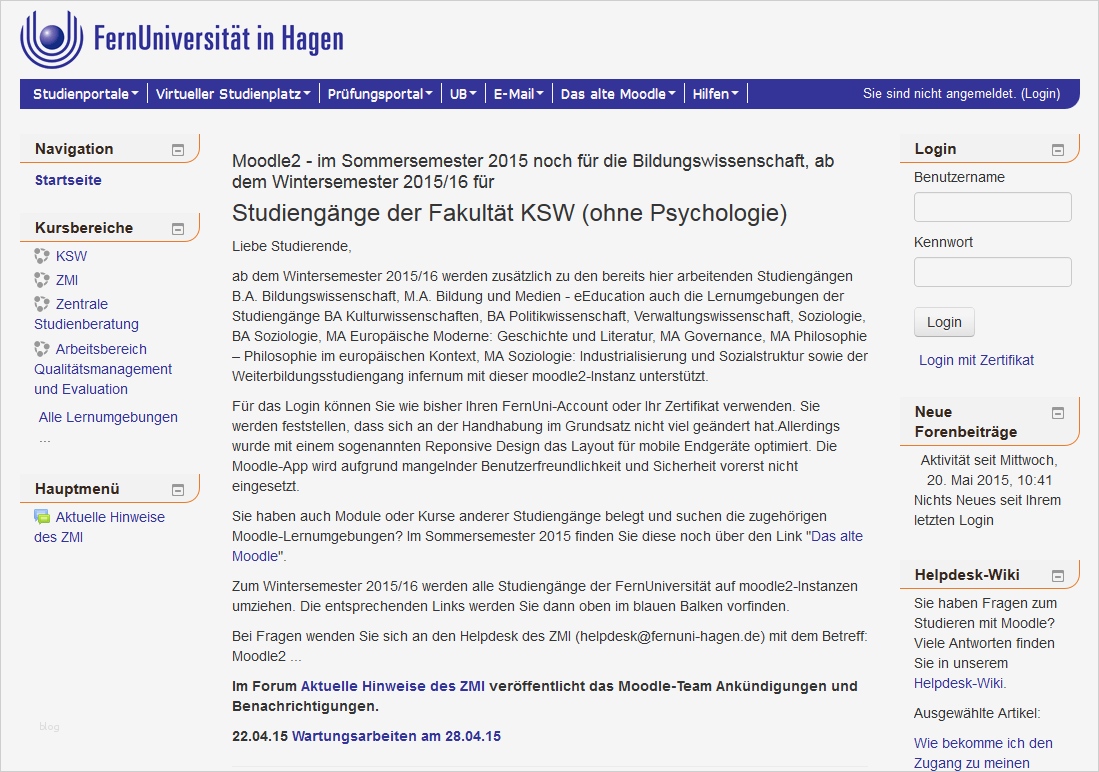The height and width of the screenshot is (772, 1099).
Task: Click the Zentrale Studienberatung category icon
Action: point(42,304)
